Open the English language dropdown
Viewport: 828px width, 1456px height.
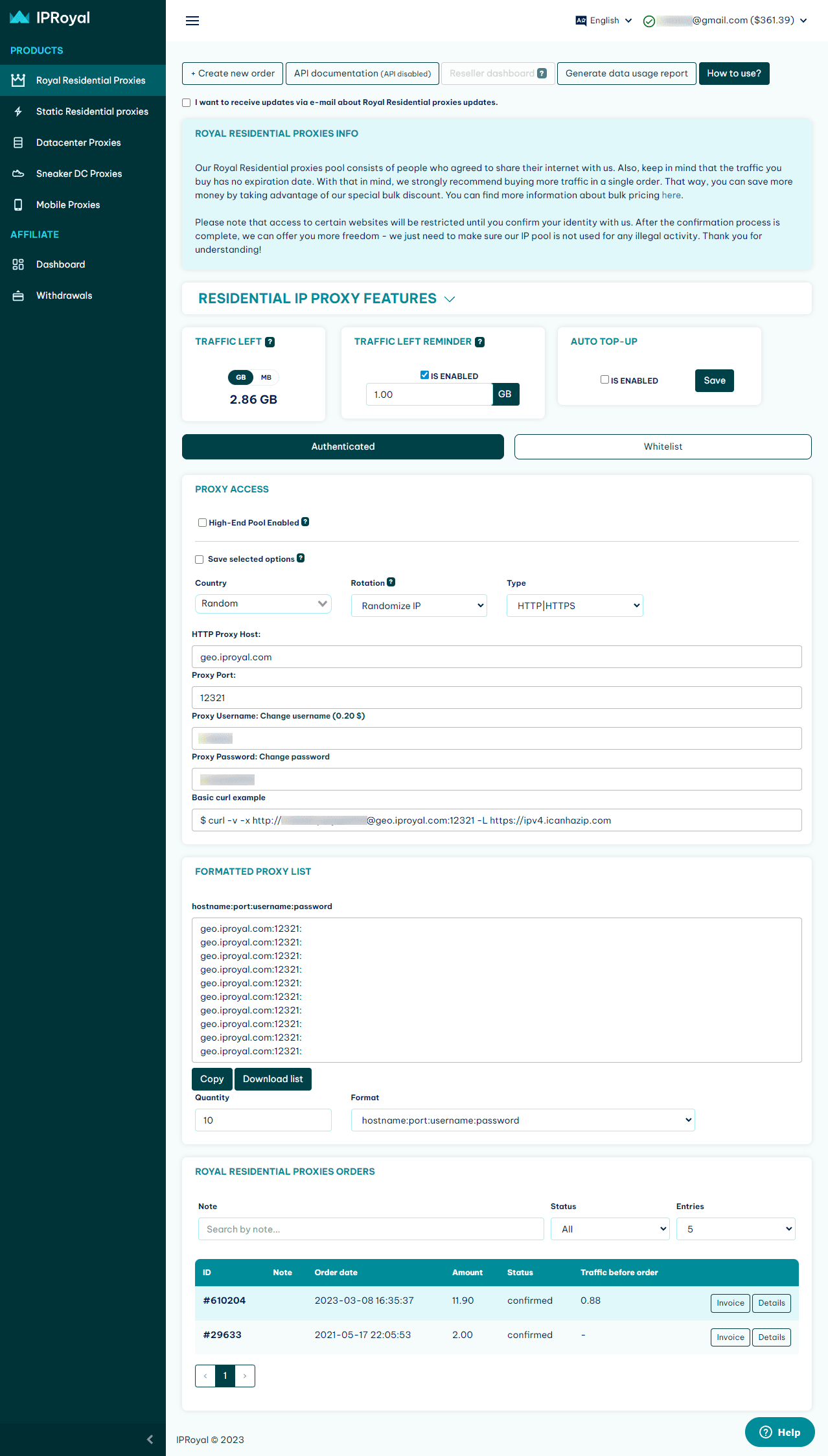(x=604, y=21)
